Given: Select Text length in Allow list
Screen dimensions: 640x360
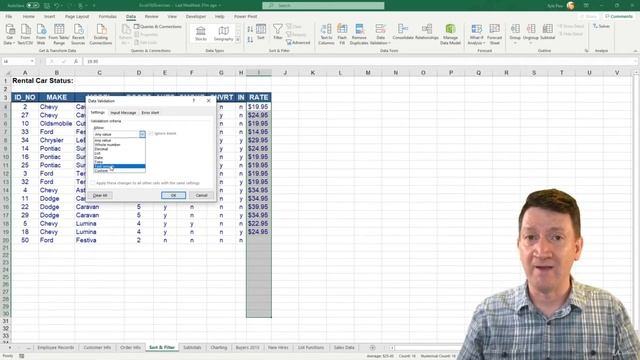Looking at the screenshot, I should pos(119,166).
